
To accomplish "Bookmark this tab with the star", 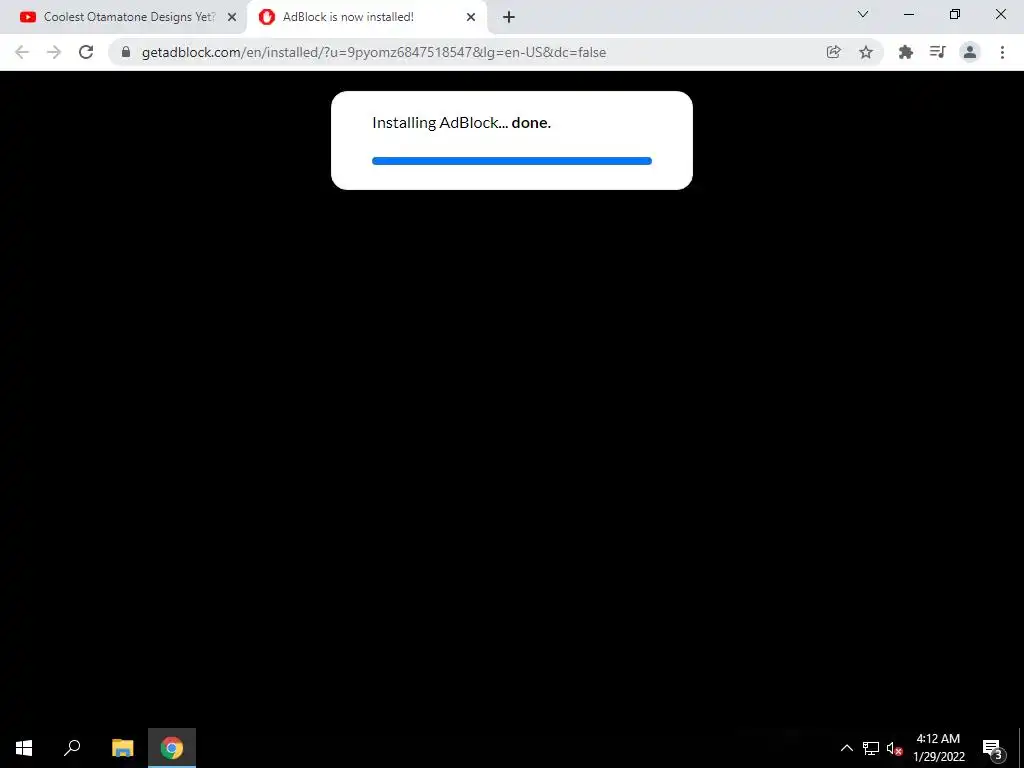I will 866,52.
